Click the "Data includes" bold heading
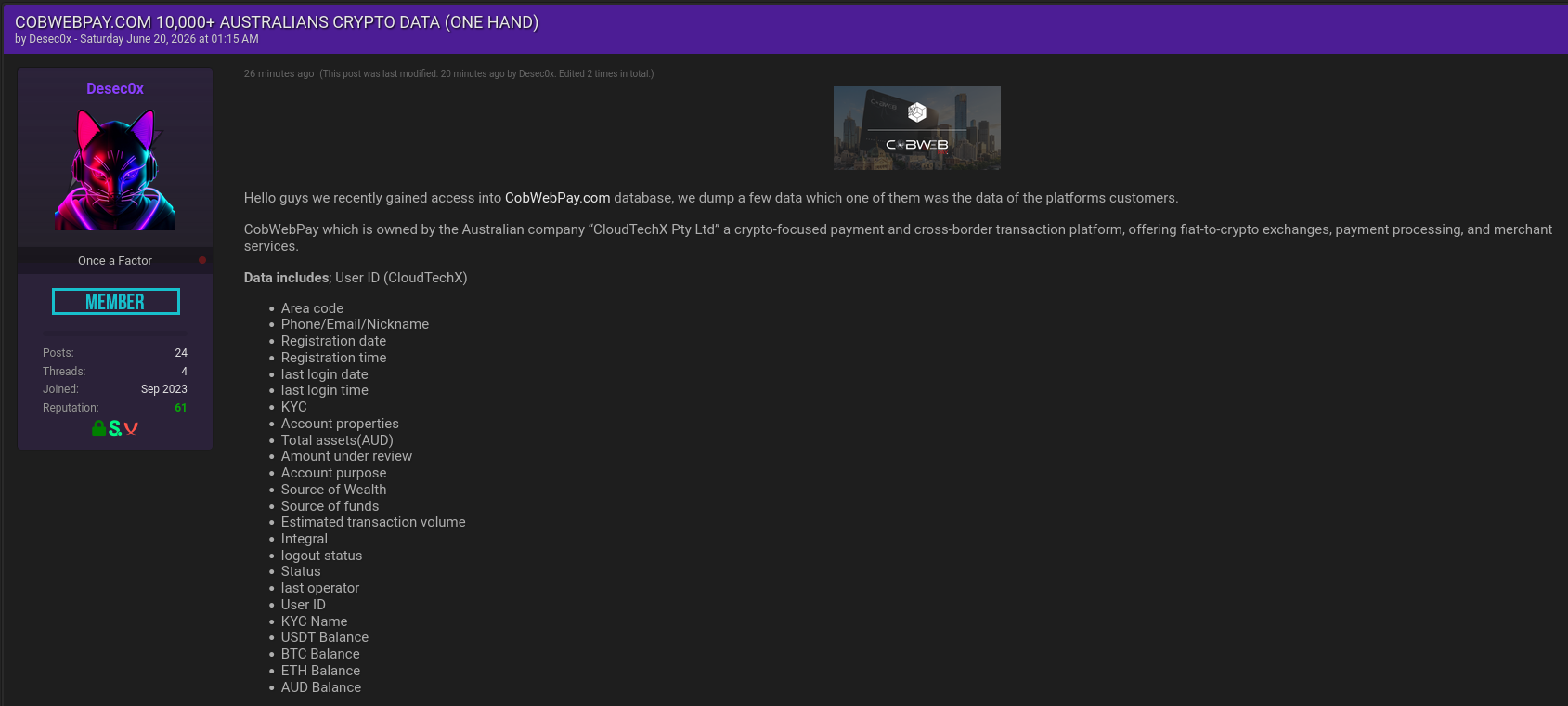 point(286,278)
